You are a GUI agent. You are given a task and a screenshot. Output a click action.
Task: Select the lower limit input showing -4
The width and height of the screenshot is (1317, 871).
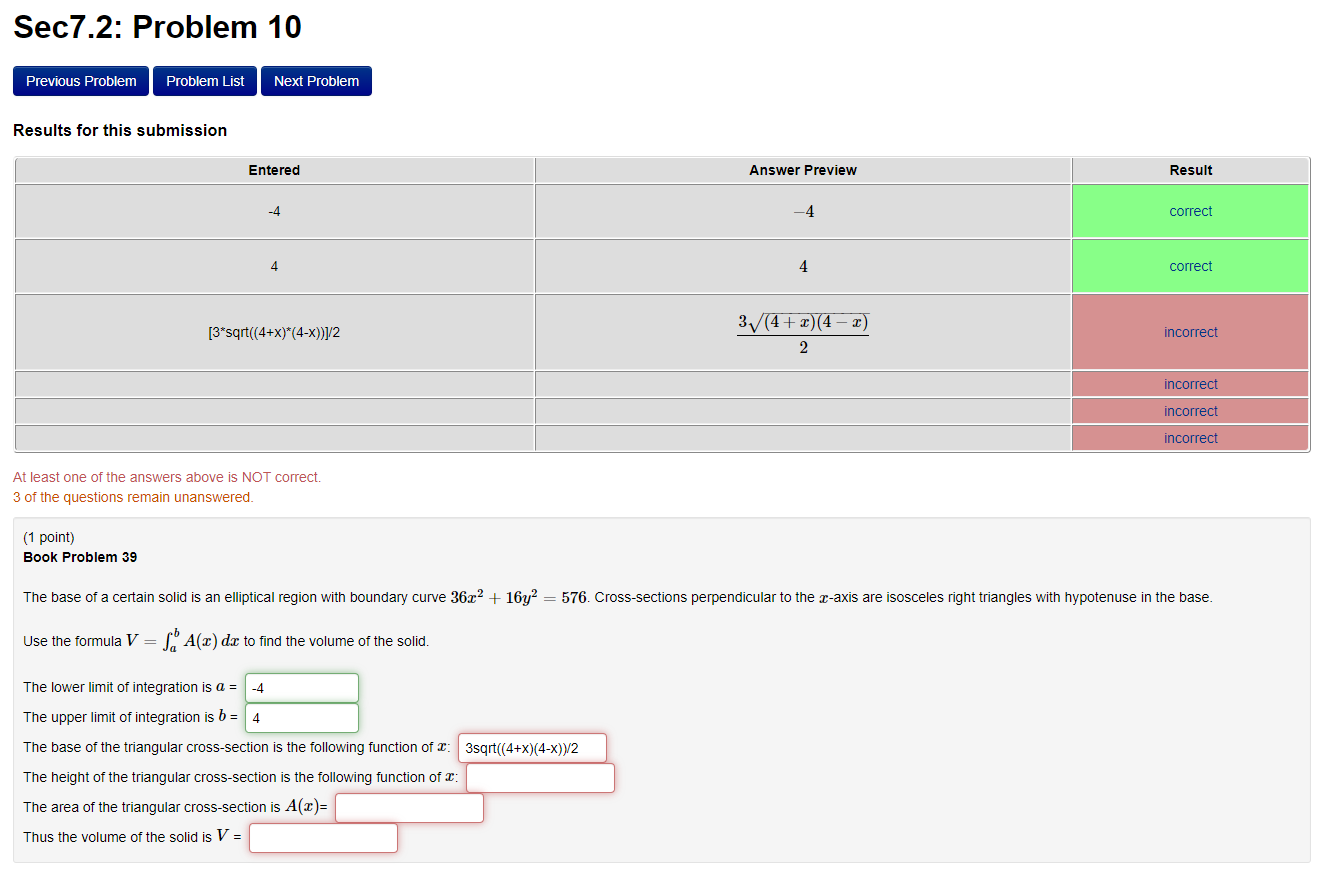tap(301, 687)
